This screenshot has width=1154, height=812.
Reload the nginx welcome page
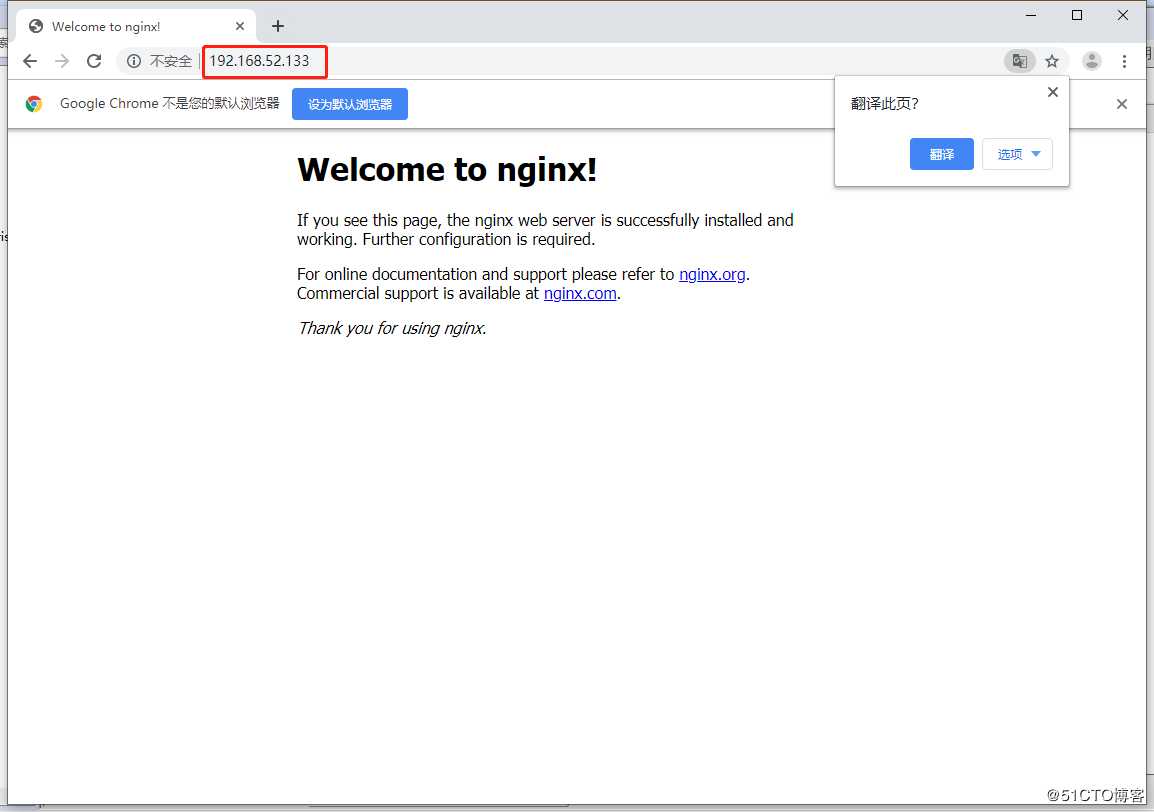[x=93, y=61]
